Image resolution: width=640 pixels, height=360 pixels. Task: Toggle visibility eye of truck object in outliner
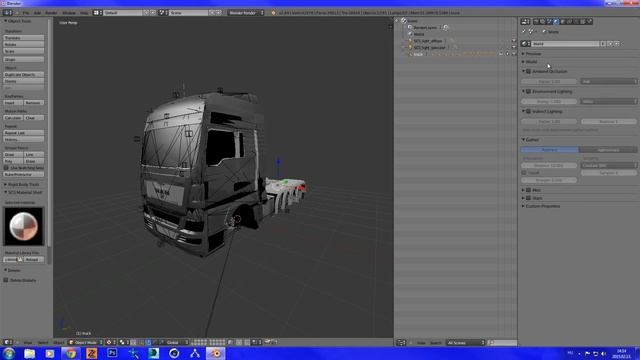(501, 54)
